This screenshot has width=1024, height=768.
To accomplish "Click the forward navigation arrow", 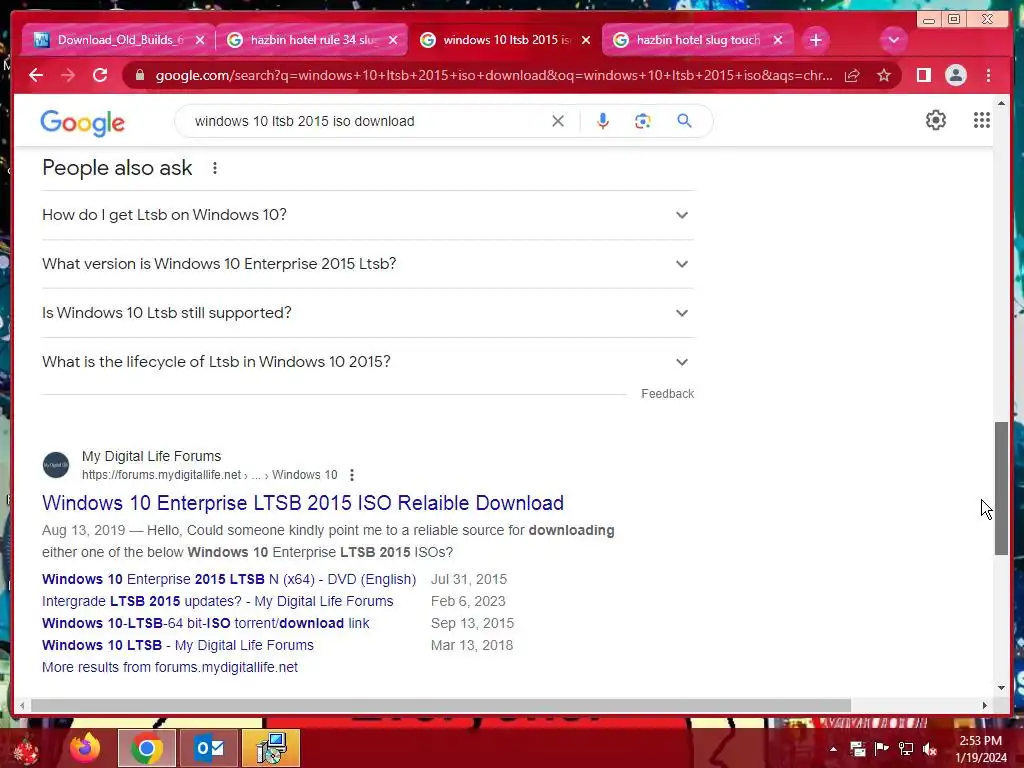I will 68,75.
